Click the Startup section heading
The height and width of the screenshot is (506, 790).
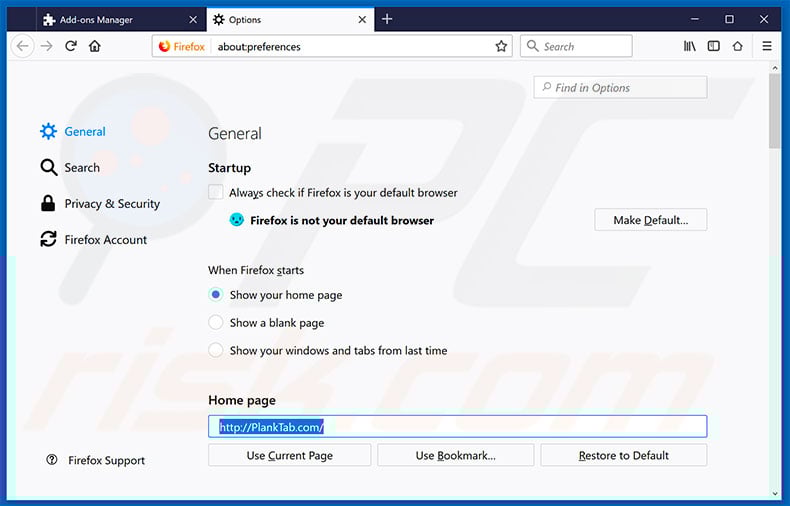229,168
